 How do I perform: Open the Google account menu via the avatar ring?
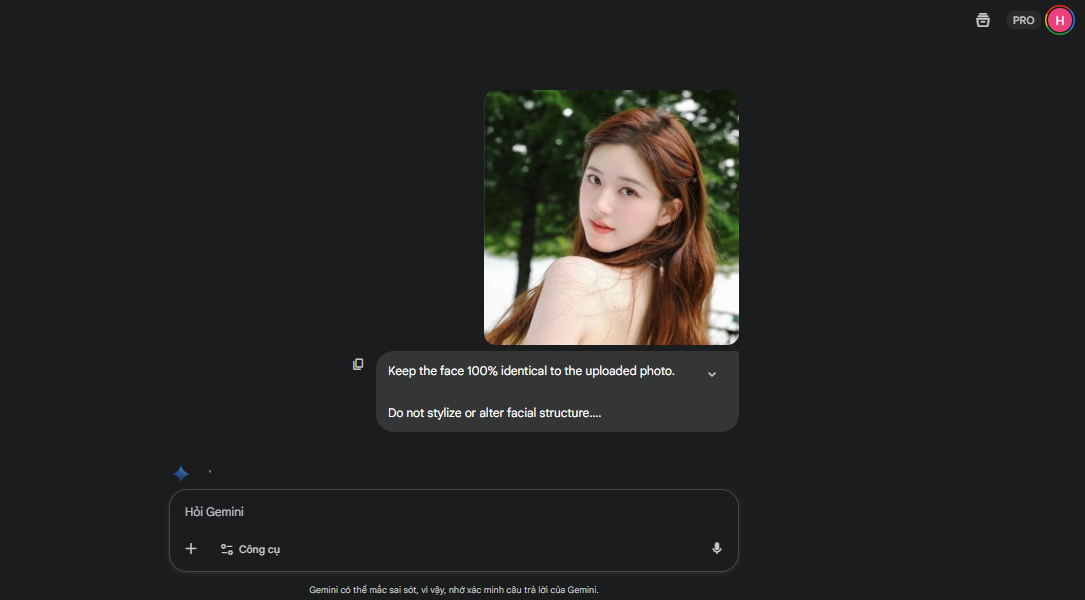(x=1059, y=19)
